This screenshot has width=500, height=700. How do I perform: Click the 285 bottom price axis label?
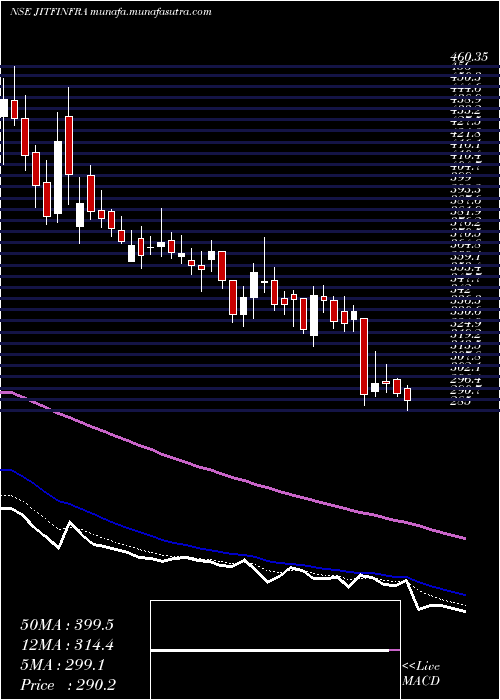[460, 401]
